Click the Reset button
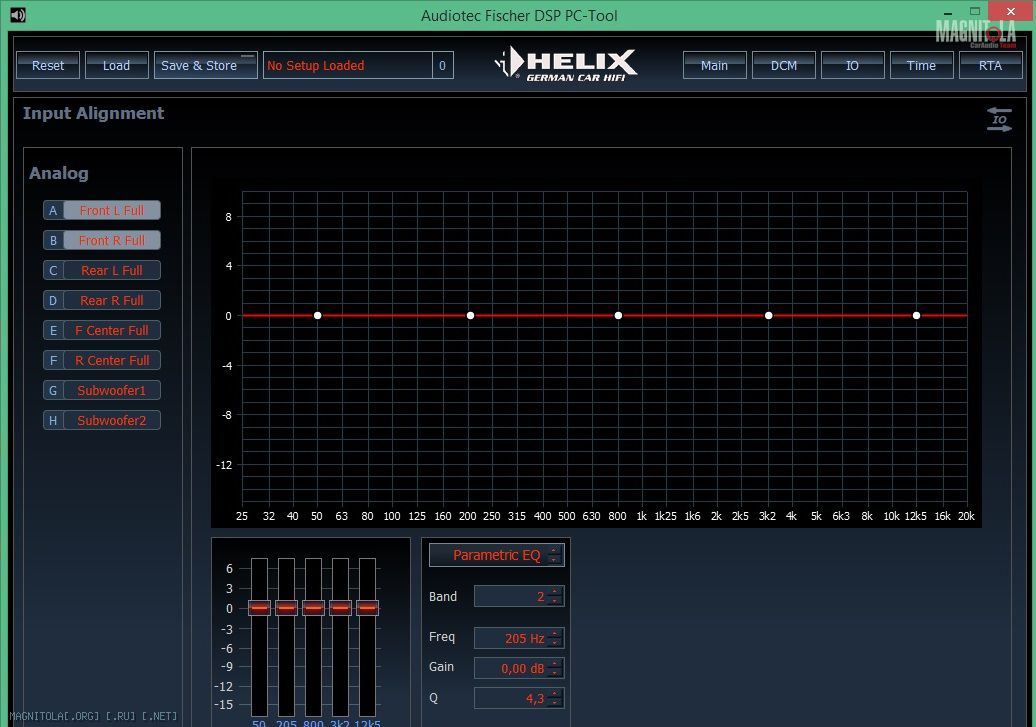The width and height of the screenshot is (1036, 727). 48,65
